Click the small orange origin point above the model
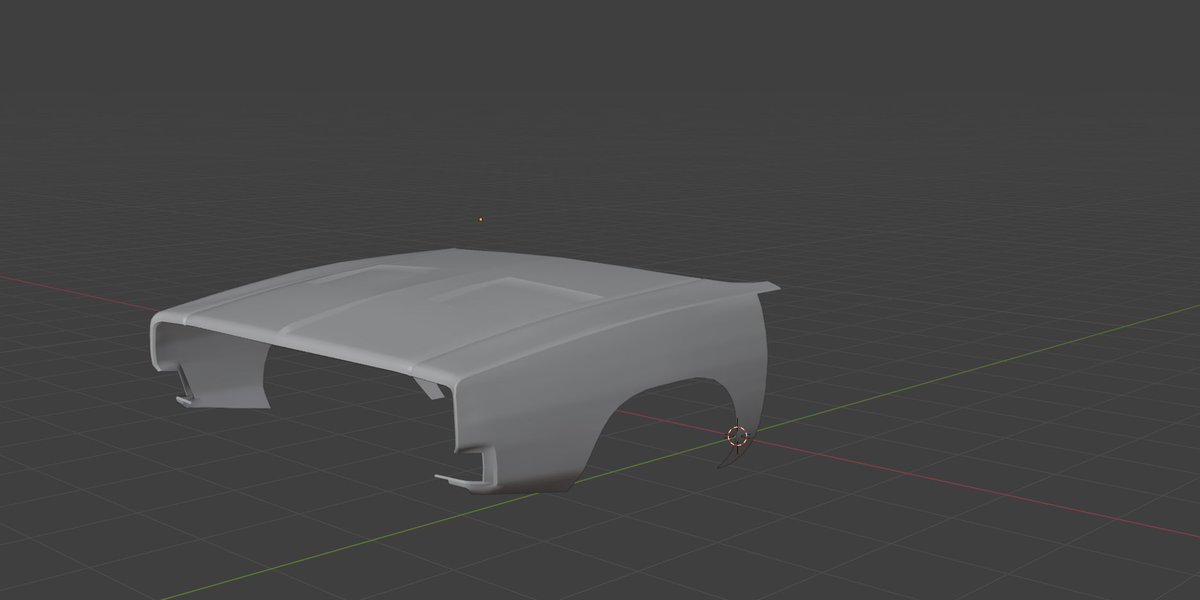 [x=481, y=219]
